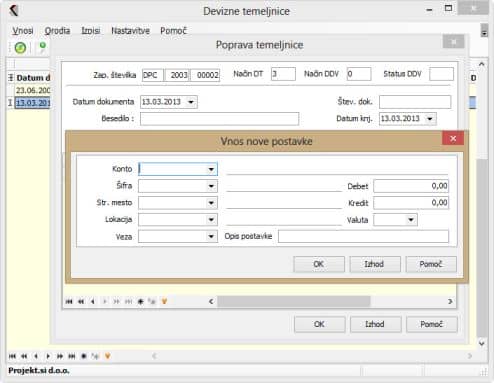Go to last record in main window navigator
494x383 pixels.
[x=72, y=356]
